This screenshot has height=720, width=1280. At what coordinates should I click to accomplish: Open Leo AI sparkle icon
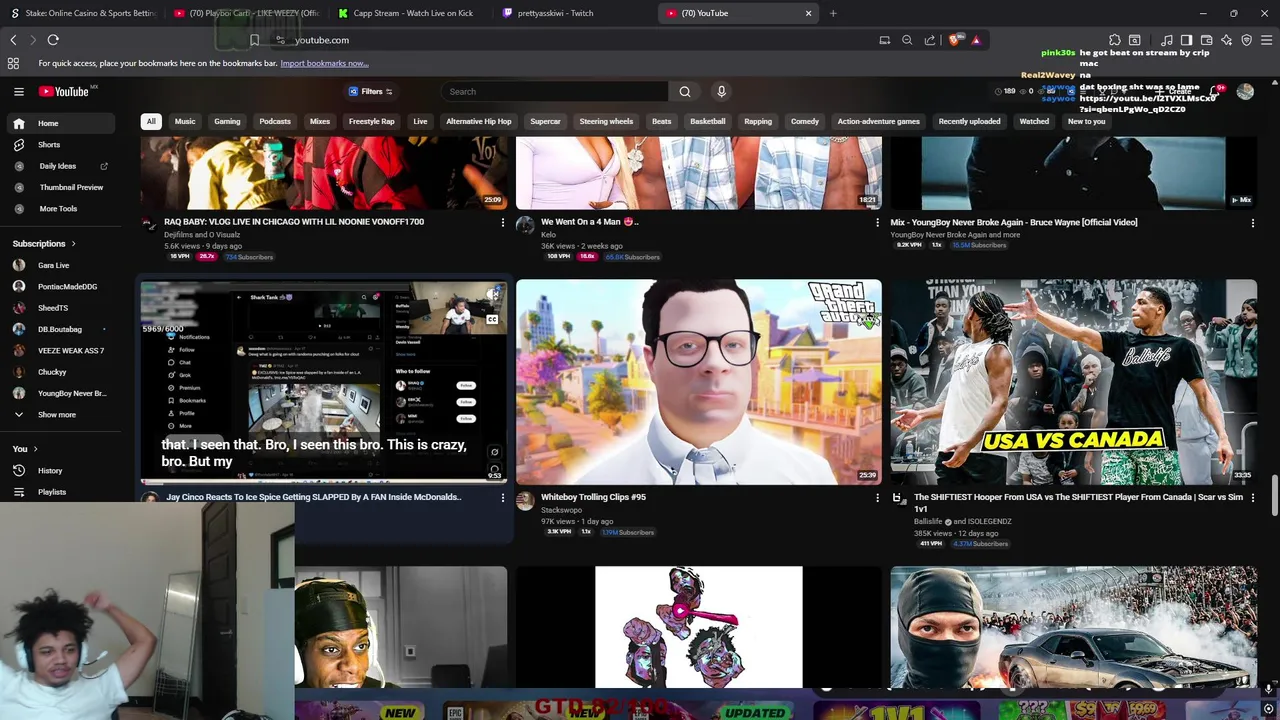[1226, 40]
